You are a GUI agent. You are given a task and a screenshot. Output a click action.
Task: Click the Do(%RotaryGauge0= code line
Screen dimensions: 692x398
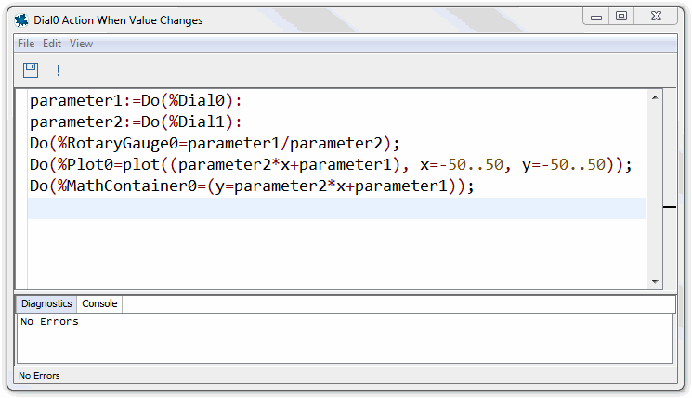215,143
